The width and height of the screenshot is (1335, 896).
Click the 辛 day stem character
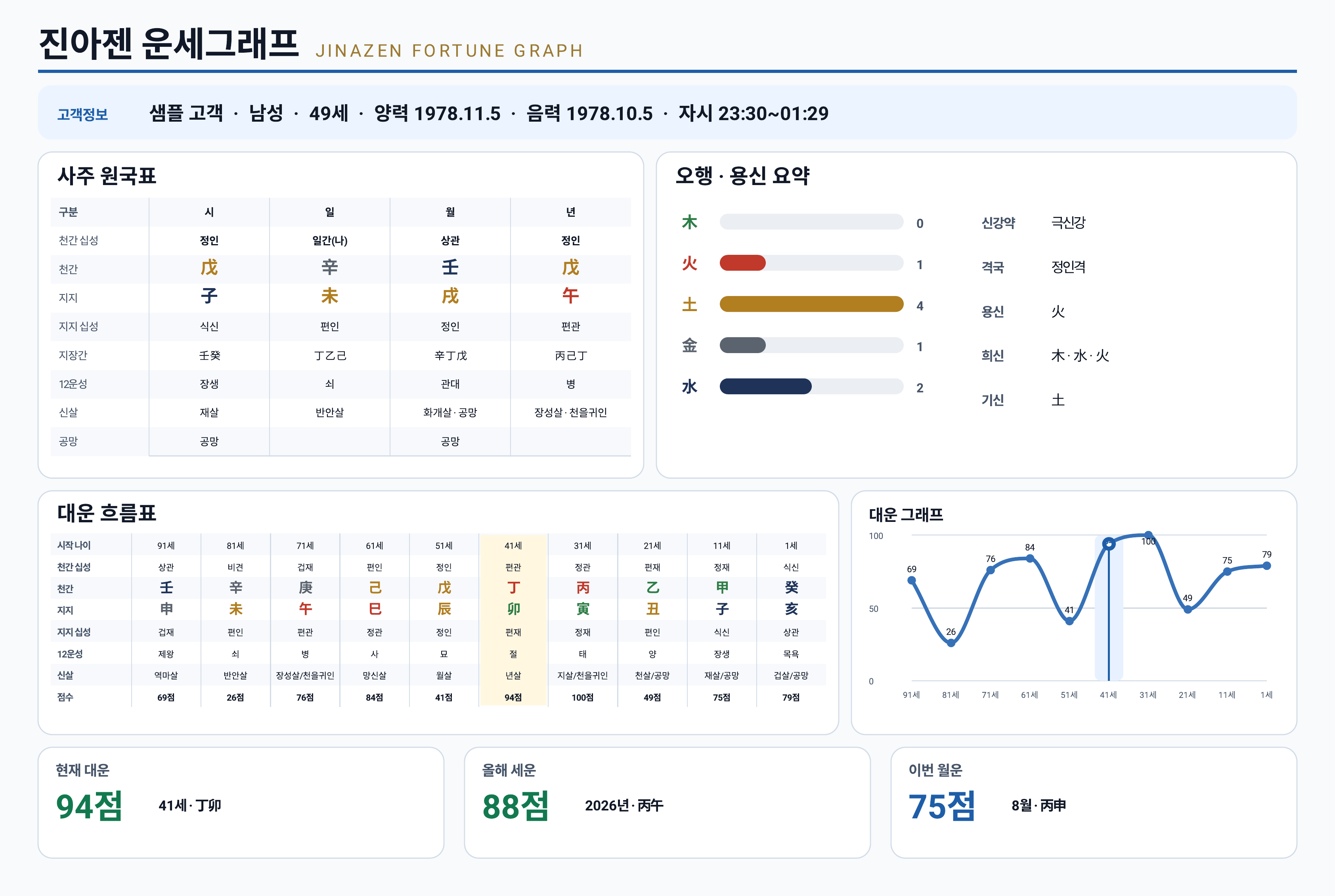[x=330, y=267]
